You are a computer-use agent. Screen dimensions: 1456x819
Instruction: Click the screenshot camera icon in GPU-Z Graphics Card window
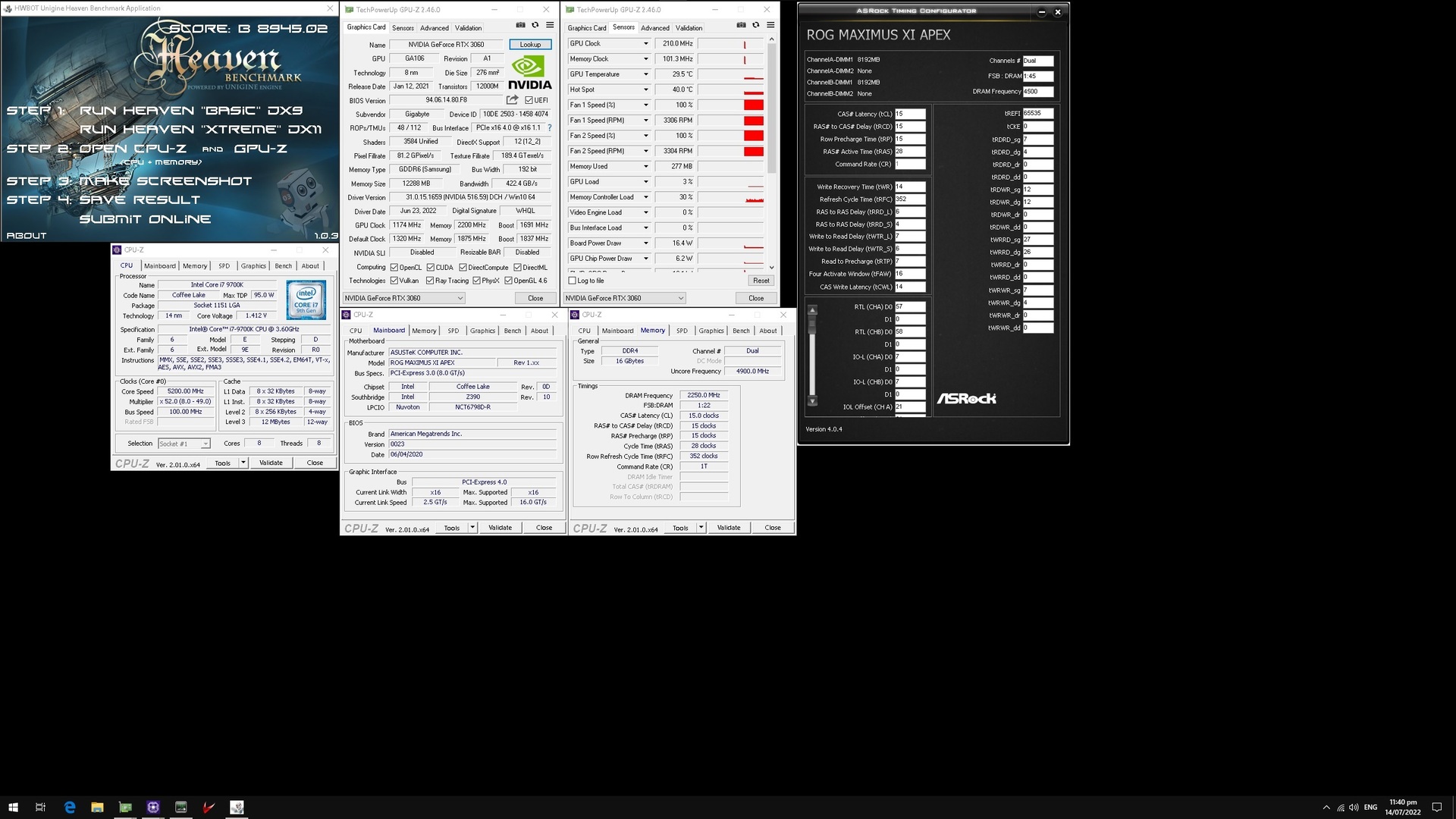(x=521, y=25)
